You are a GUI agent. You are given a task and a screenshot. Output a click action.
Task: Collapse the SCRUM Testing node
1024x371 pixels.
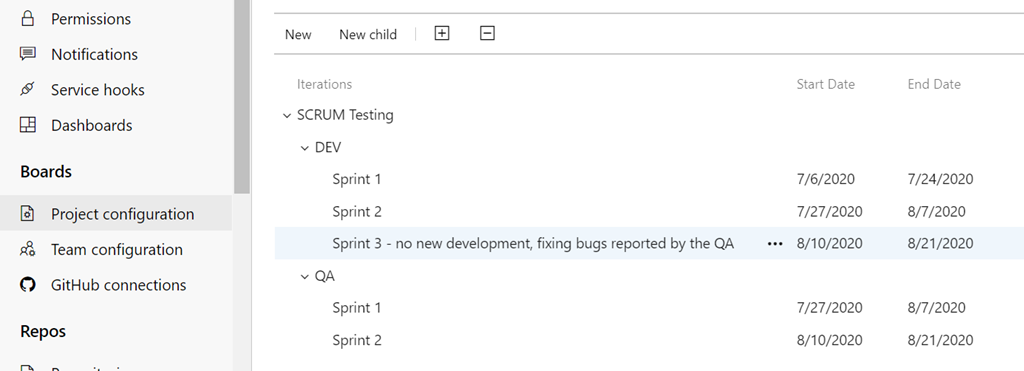tap(286, 116)
